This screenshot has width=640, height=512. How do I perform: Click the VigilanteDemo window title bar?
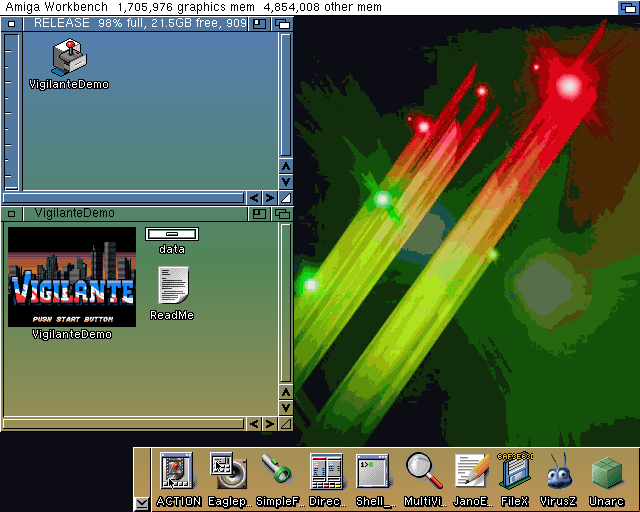pos(136,214)
